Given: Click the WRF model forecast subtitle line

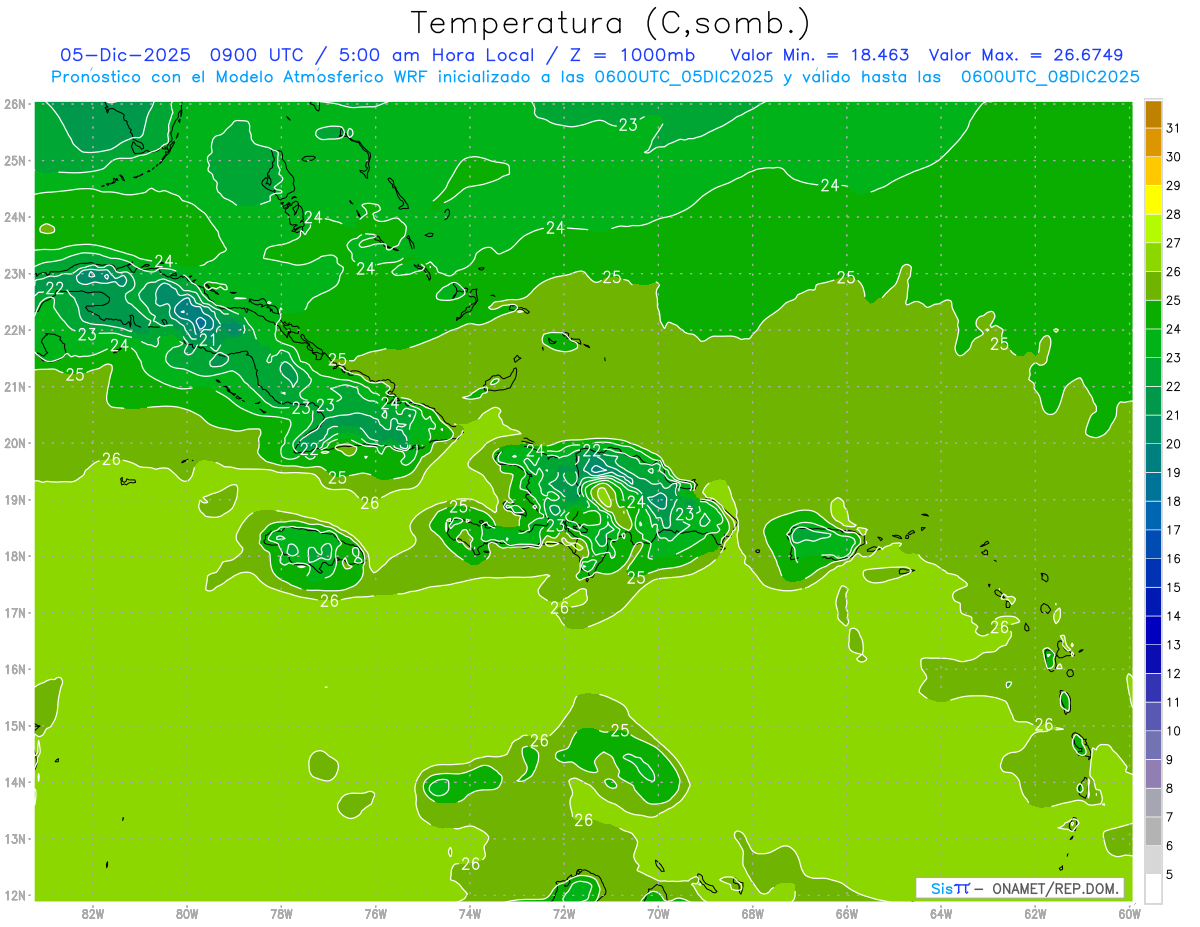Looking at the screenshot, I should click(595, 76).
